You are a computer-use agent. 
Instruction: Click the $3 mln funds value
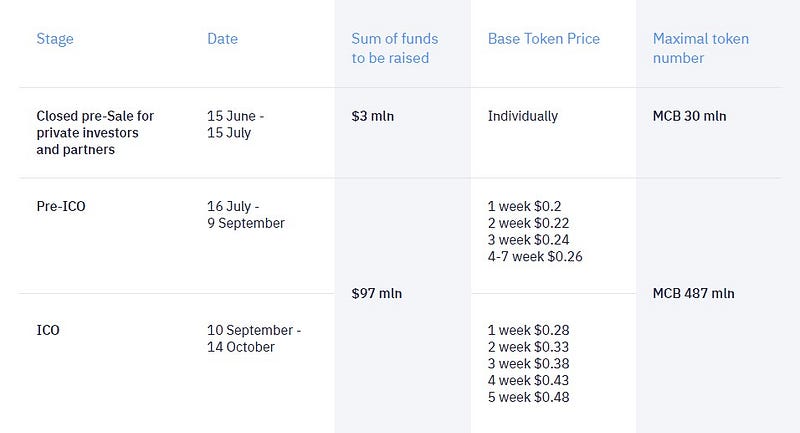click(x=373, y=116)
